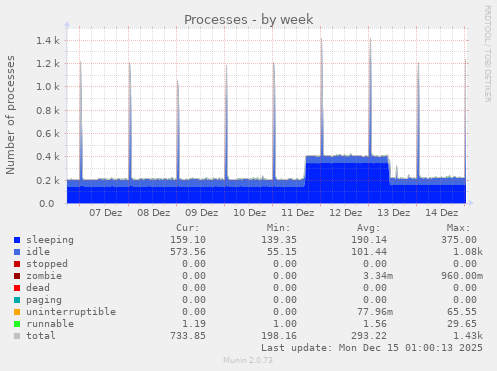
Task: Click idle current value 573.56
Action: [x=188, y=252]
